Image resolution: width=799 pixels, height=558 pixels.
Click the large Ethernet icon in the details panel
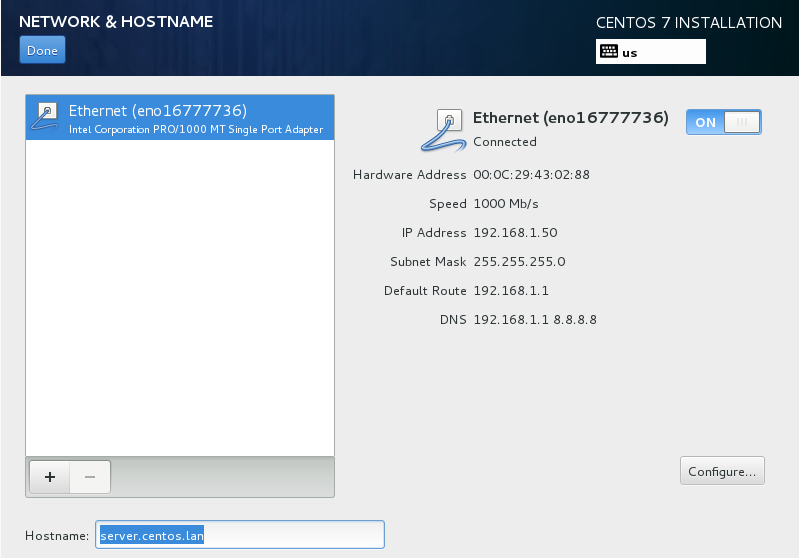tap(447, 130)
